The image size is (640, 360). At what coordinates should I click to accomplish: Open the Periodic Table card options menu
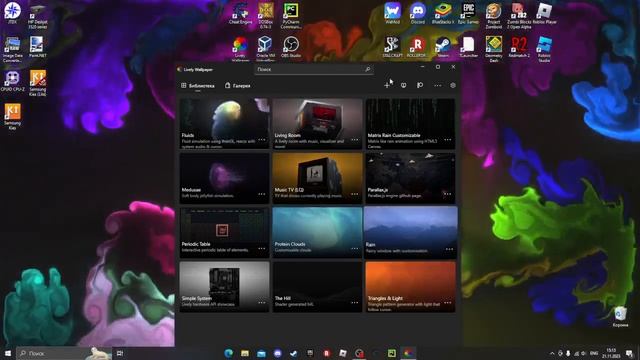[262, 248]
